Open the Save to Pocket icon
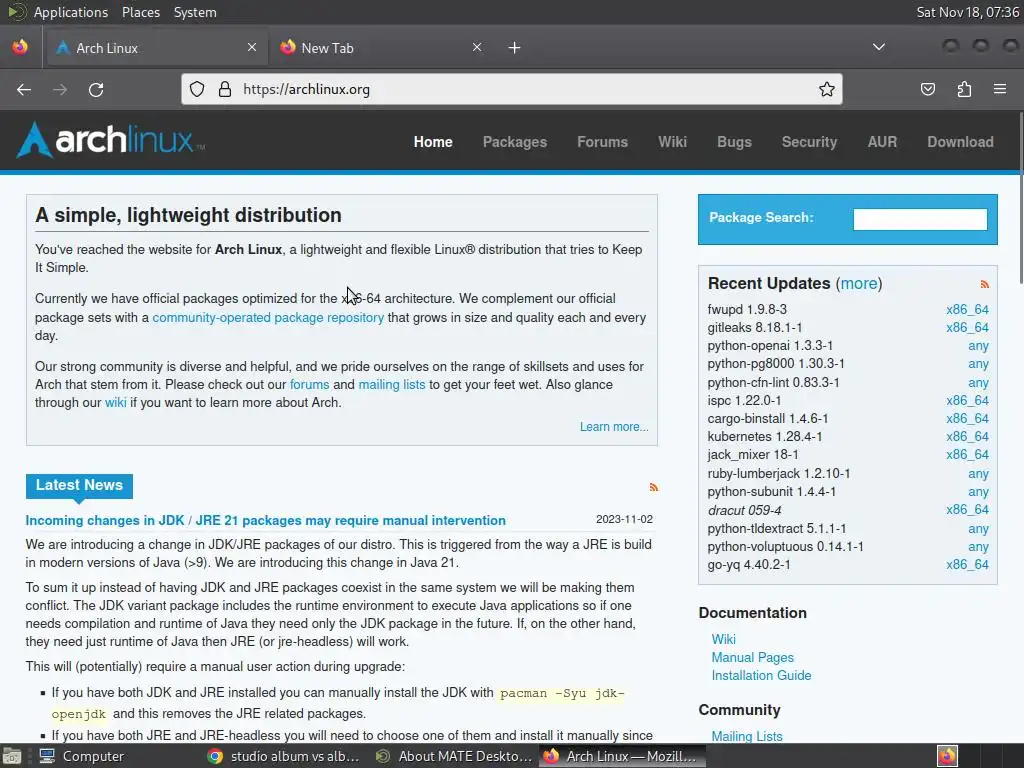 coord(928,89)
